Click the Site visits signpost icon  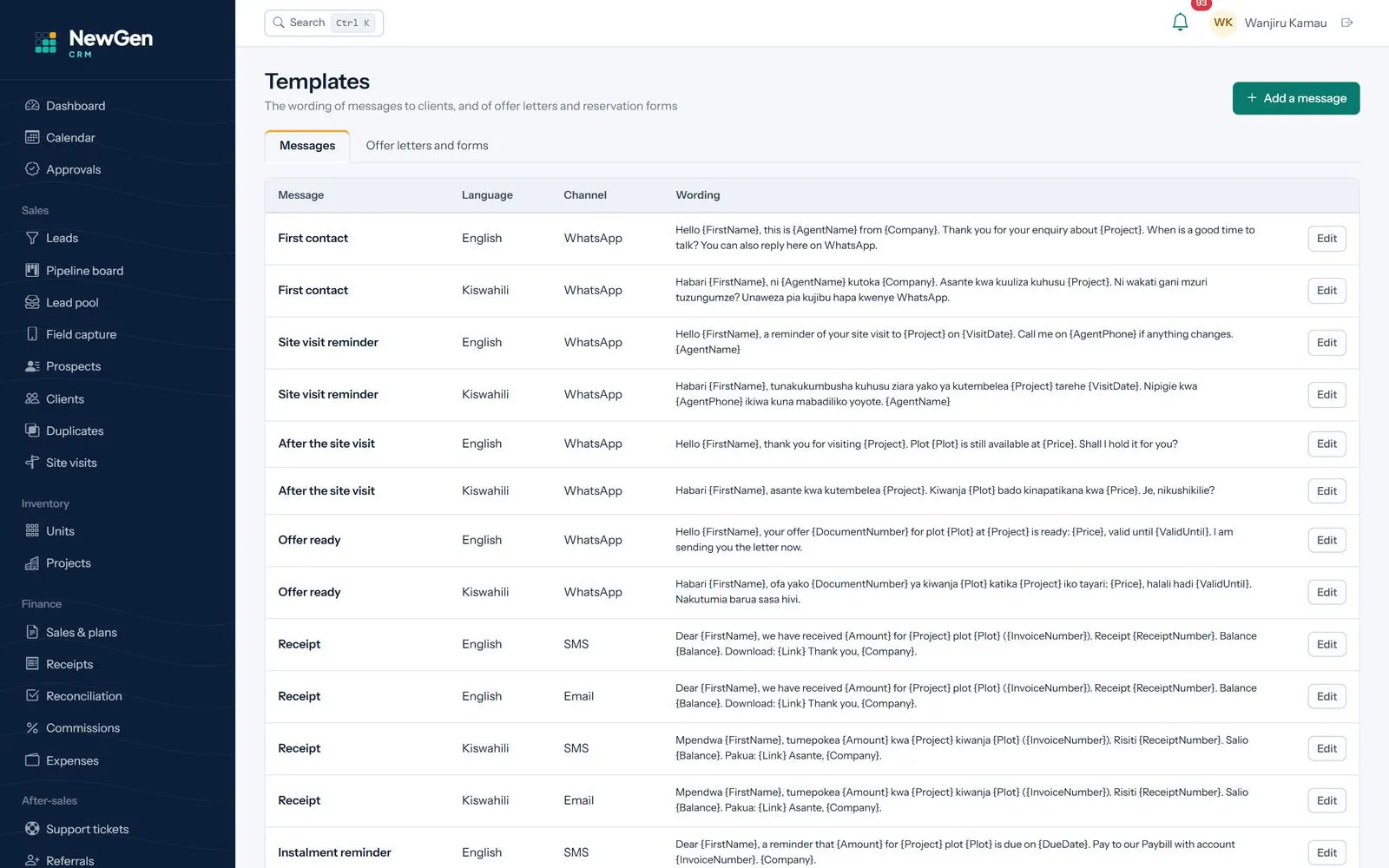pyautogui.click(x=32, y=463)
